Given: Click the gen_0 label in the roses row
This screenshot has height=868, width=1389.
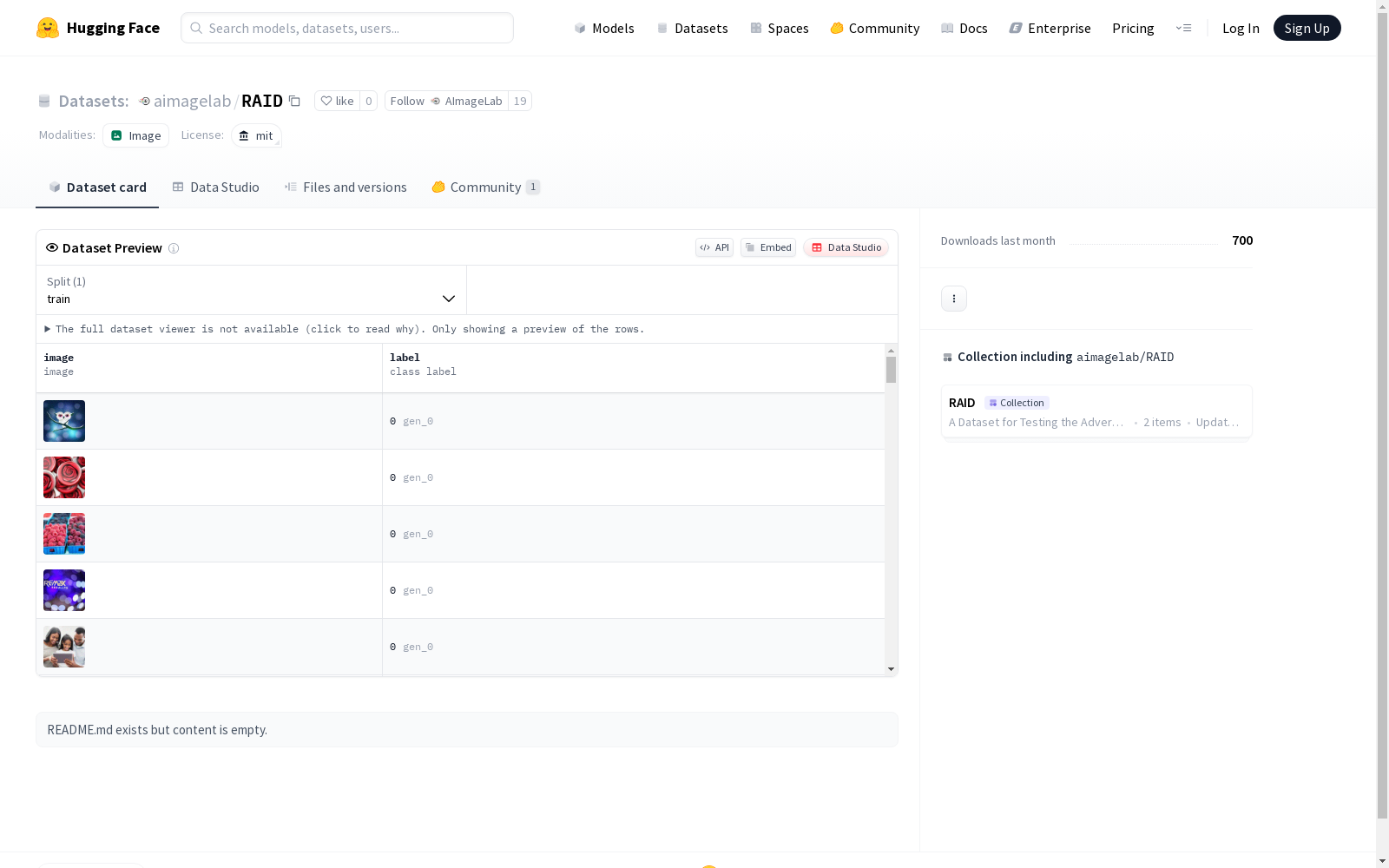Looking at the screenshot, I should (418, 477).
